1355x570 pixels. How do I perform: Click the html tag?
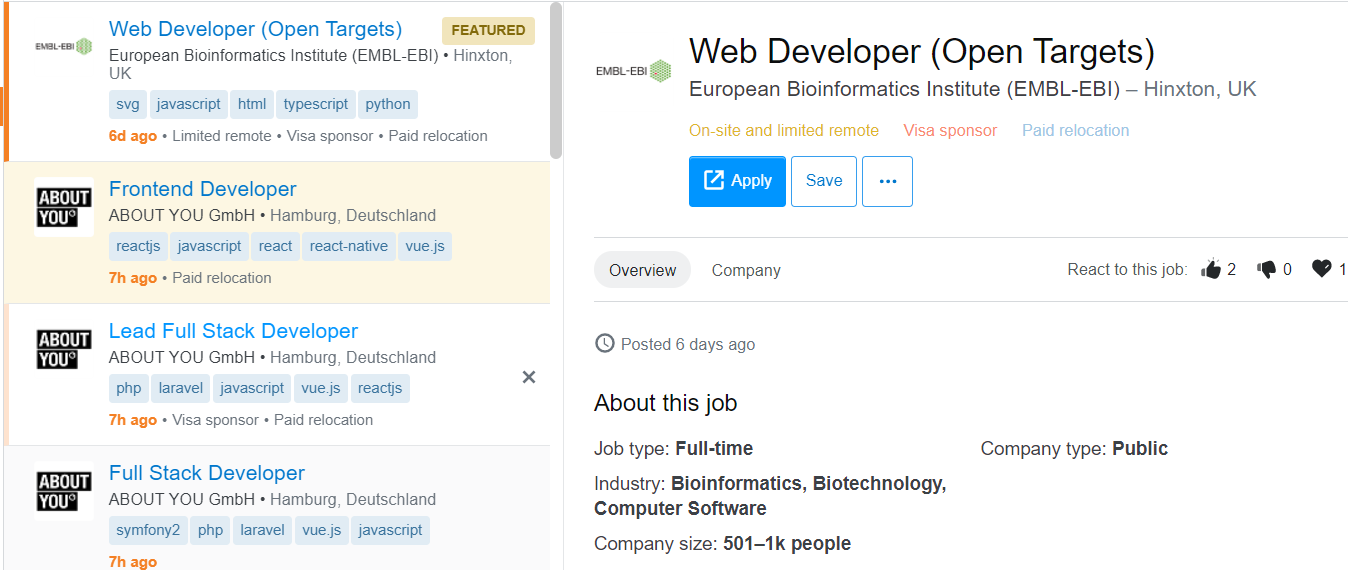pyautogui.click(x=252, y=104)
